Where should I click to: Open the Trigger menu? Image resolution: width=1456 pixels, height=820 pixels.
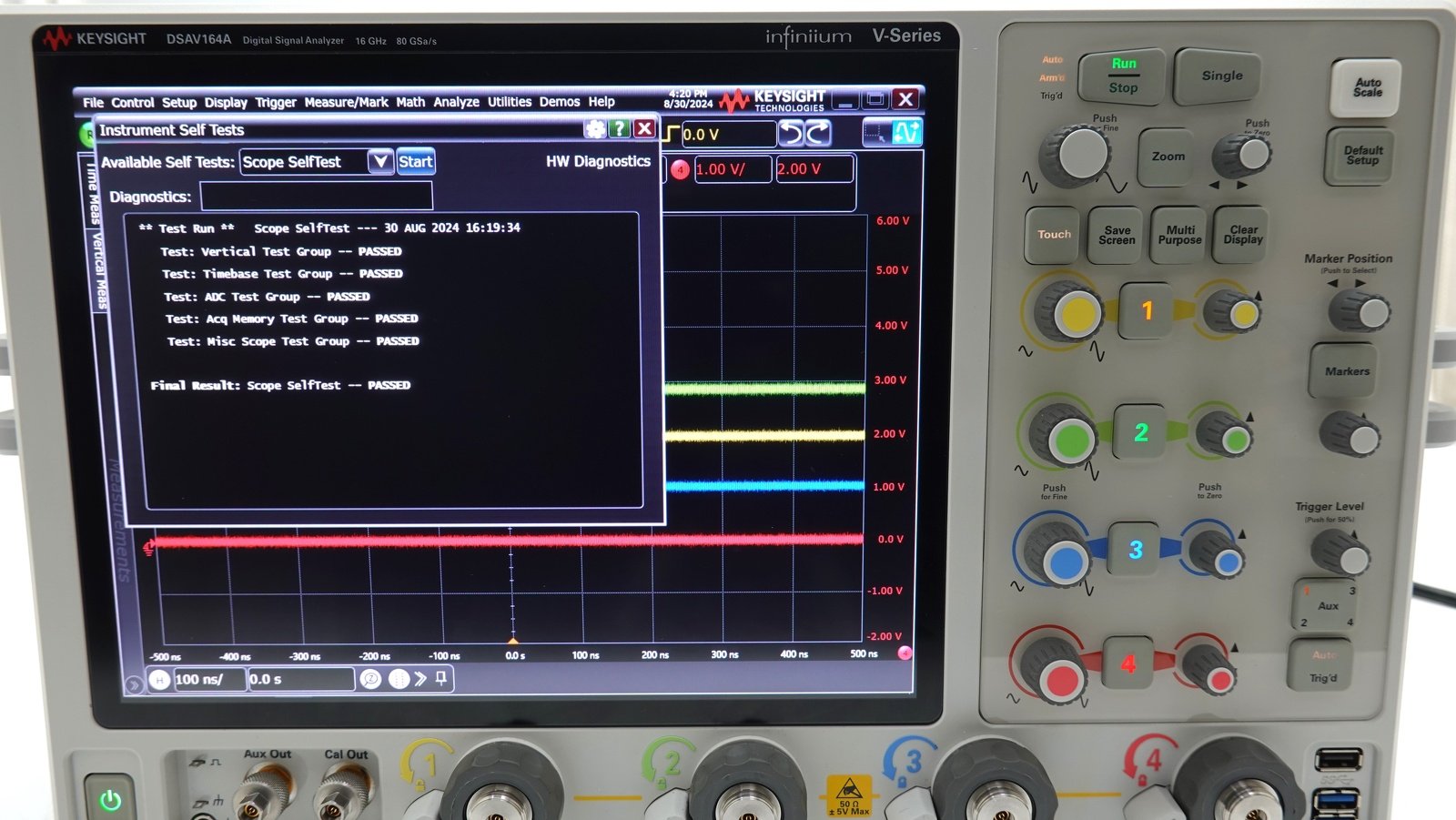(276, 102)
